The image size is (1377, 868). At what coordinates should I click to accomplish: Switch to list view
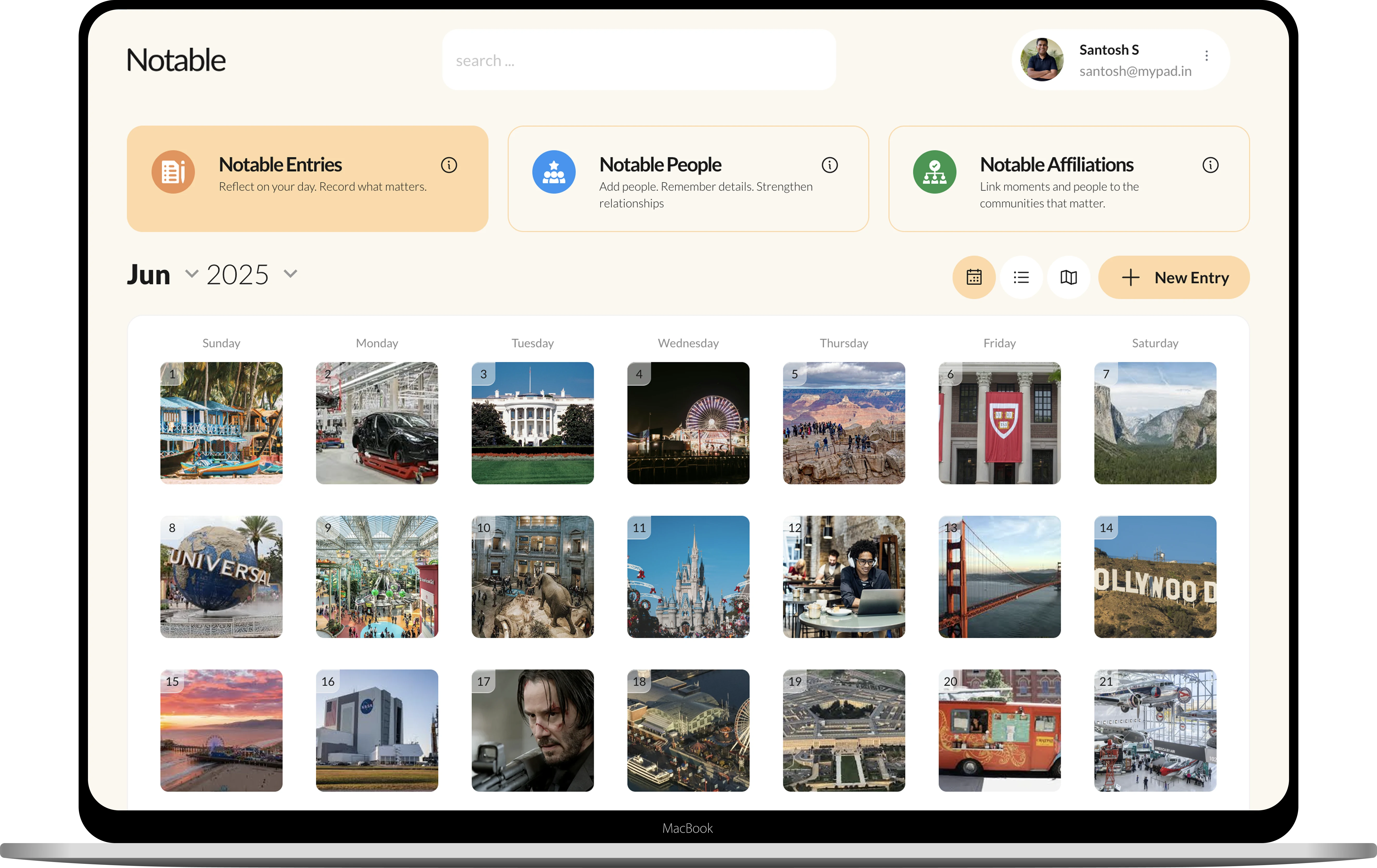pos(1021,277)
